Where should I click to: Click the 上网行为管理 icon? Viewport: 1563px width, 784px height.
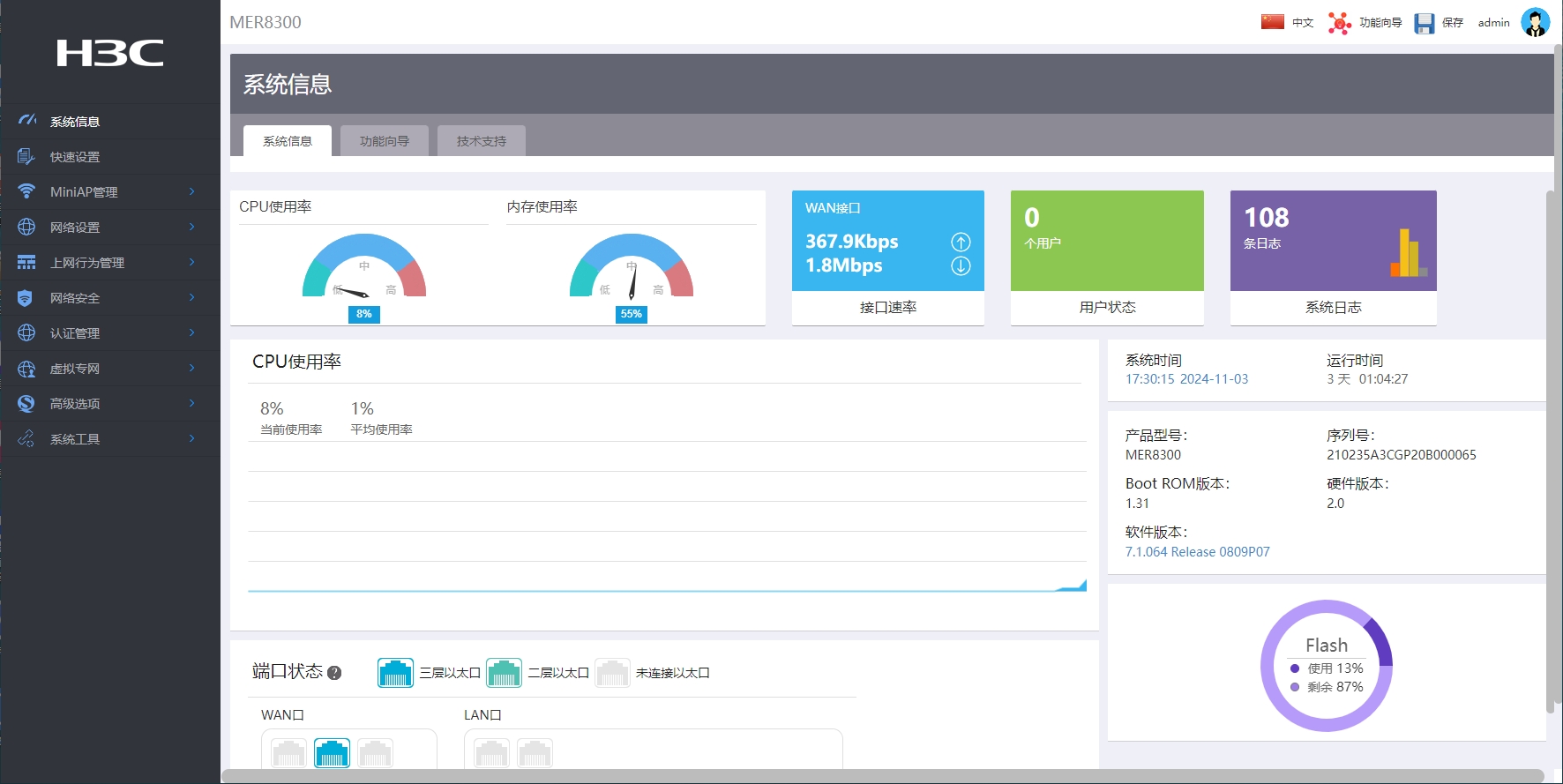26,262
